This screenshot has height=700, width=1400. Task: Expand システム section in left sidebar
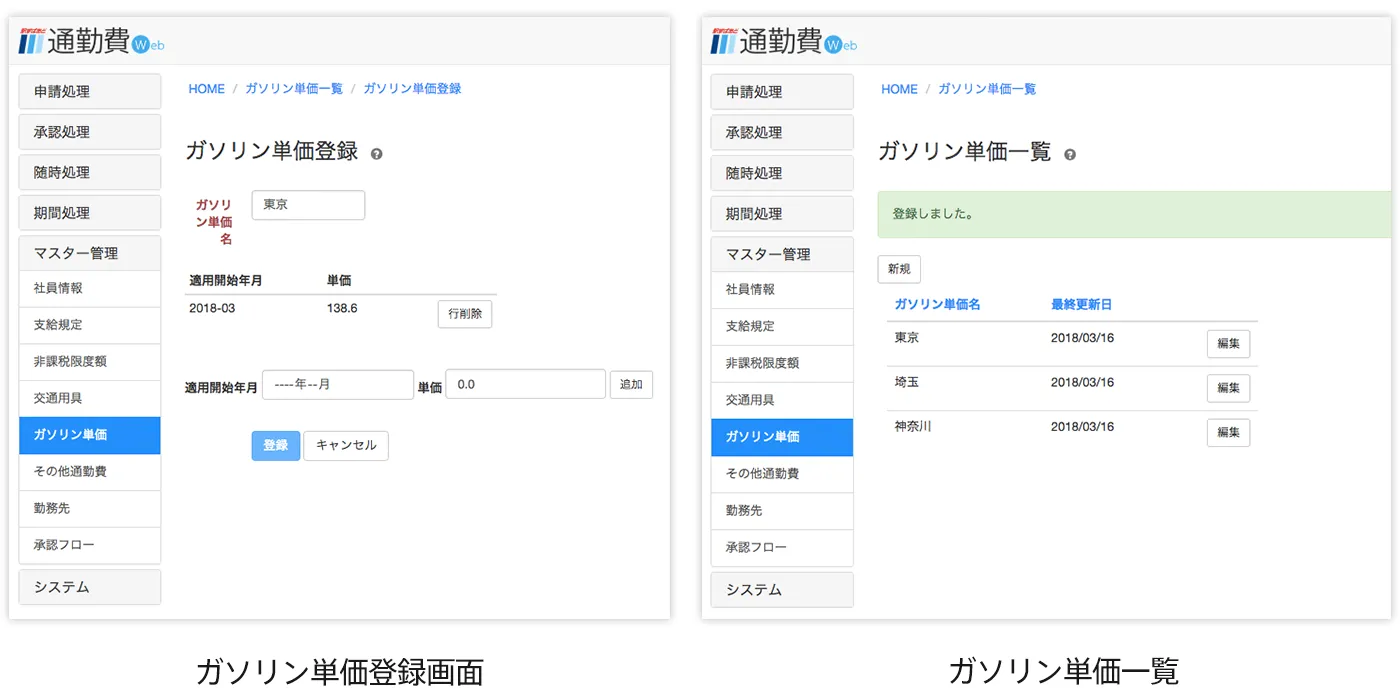coord(89,587)
